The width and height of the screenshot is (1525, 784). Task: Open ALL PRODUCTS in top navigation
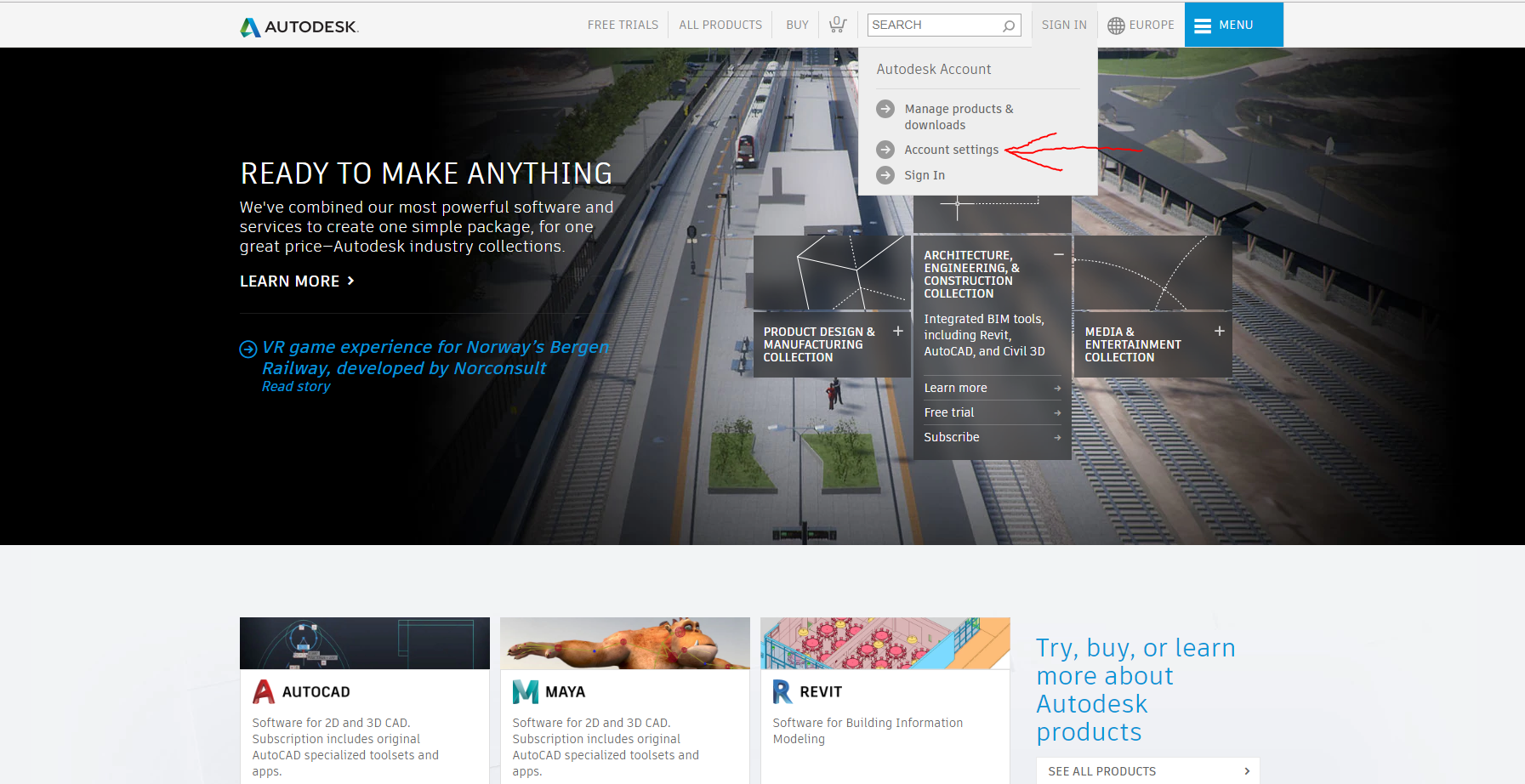[720, 26]
